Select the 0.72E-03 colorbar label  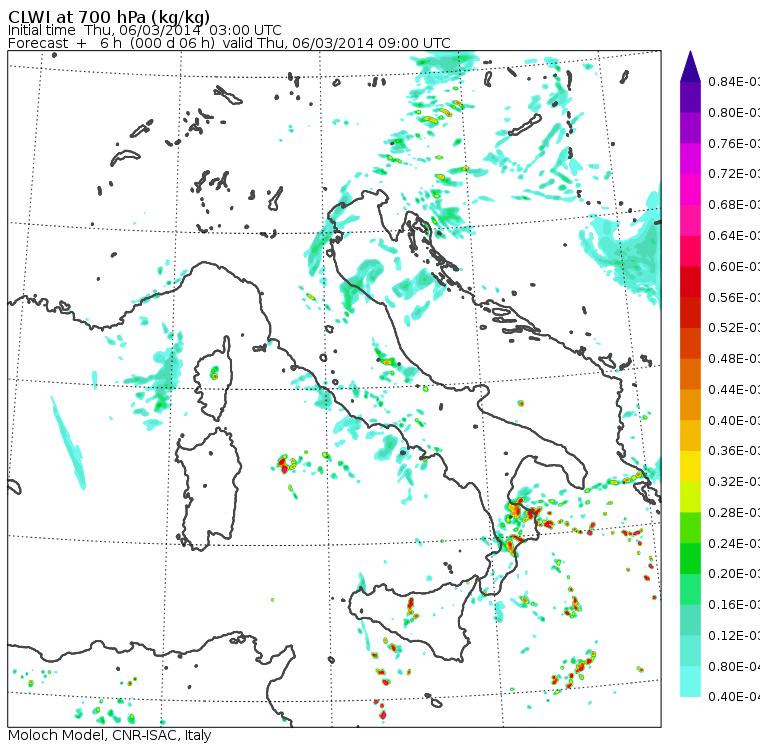pos(734,174)
